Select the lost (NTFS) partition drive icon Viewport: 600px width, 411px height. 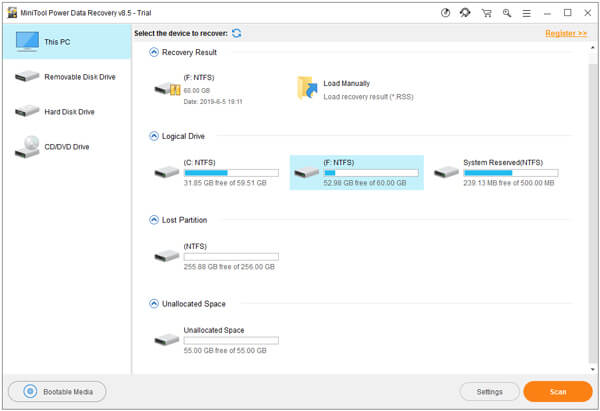pos(167,256)
